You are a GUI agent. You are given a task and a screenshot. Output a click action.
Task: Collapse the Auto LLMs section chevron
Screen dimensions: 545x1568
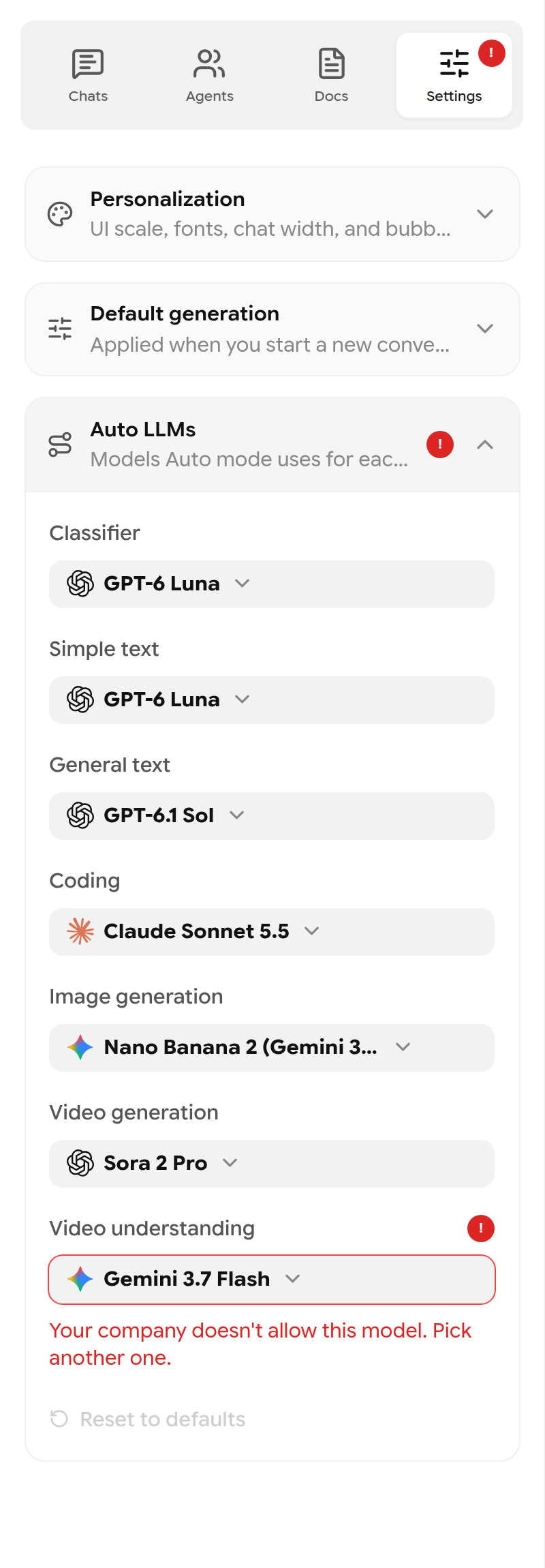pyautogui.click(x=485, y=444)
